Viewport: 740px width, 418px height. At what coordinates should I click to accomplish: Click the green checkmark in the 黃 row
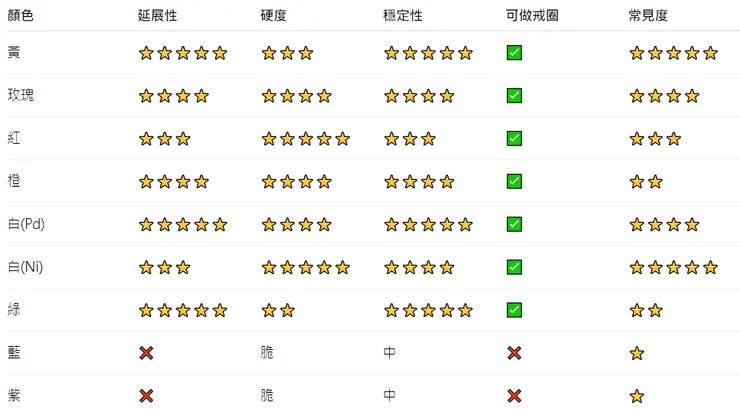pyautogui.click(x=514, y=53)
